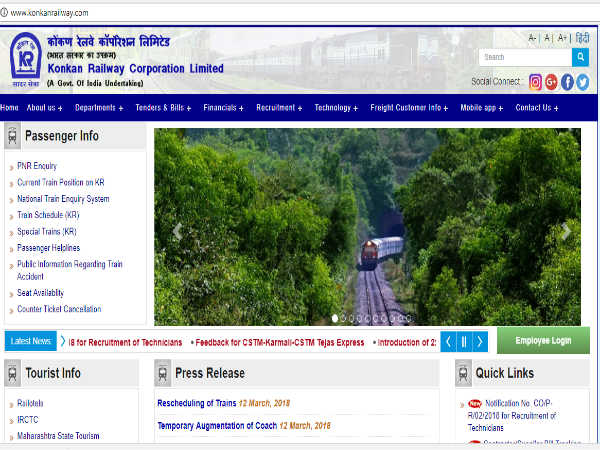Screen dimensions: 600x450
Task: Open Feedback for CSTM-Karmali-CSTM Tejas Express news
Action: (280, 342)
